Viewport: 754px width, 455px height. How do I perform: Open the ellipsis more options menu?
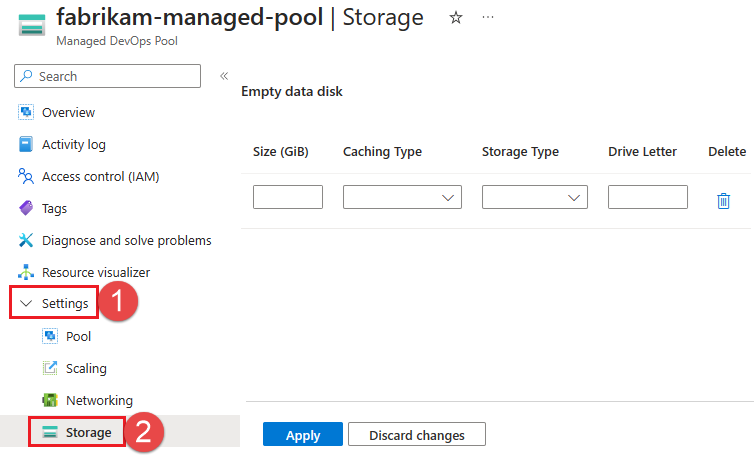(x=488, y=18)
